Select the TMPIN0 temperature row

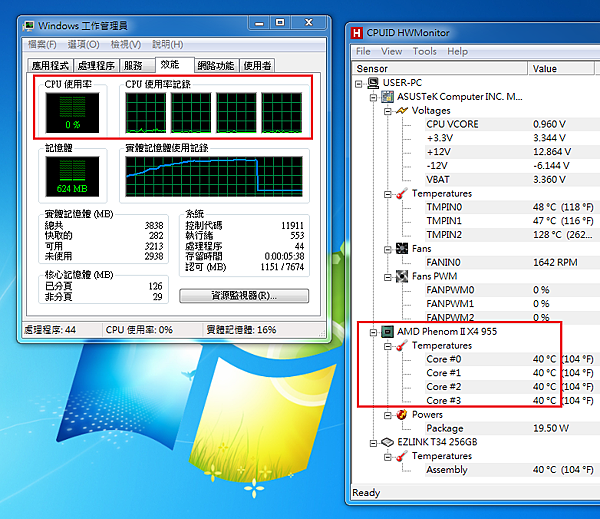click(x=512, y=207)
